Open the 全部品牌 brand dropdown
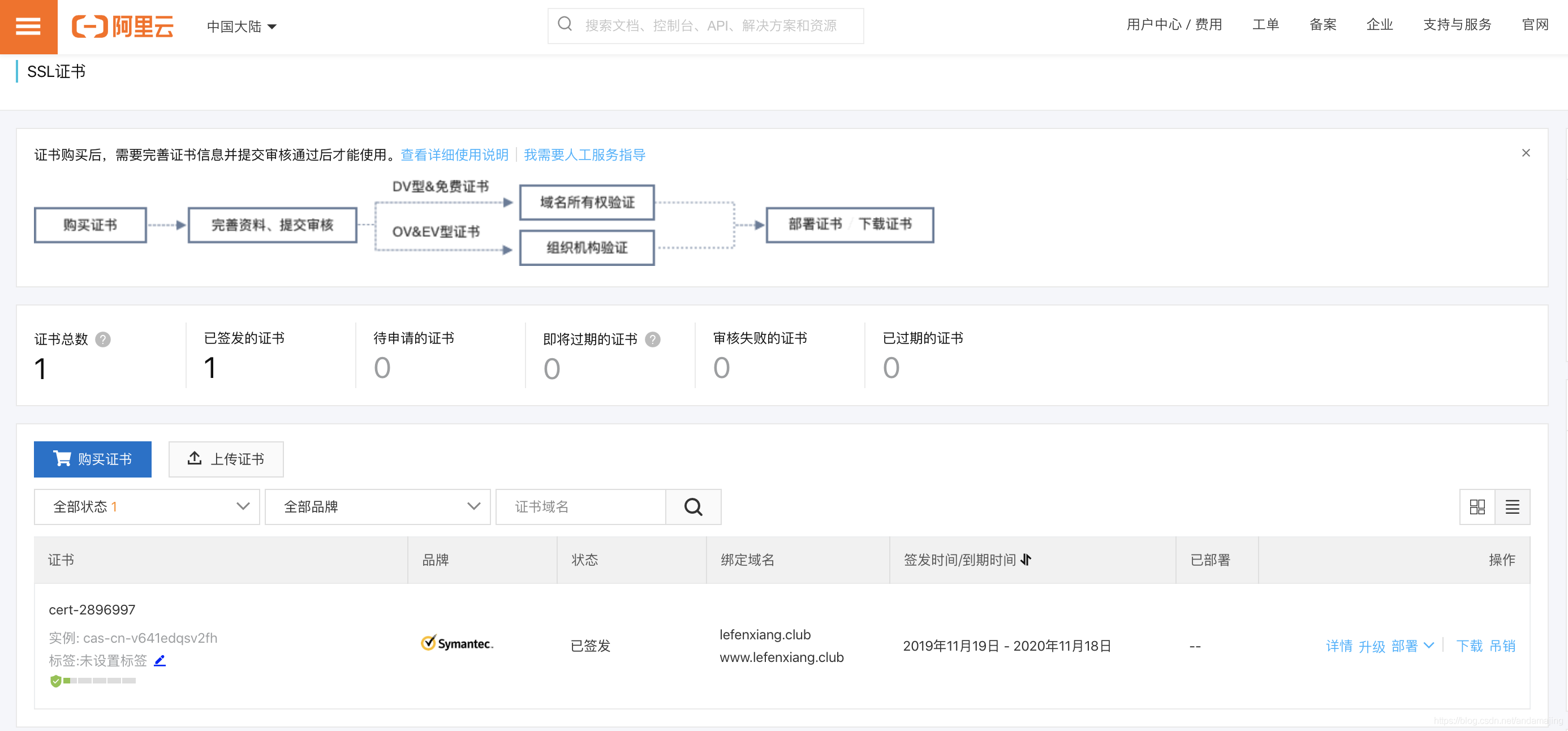The width and height of the screenshot is (1568, 731). point(377,506)
